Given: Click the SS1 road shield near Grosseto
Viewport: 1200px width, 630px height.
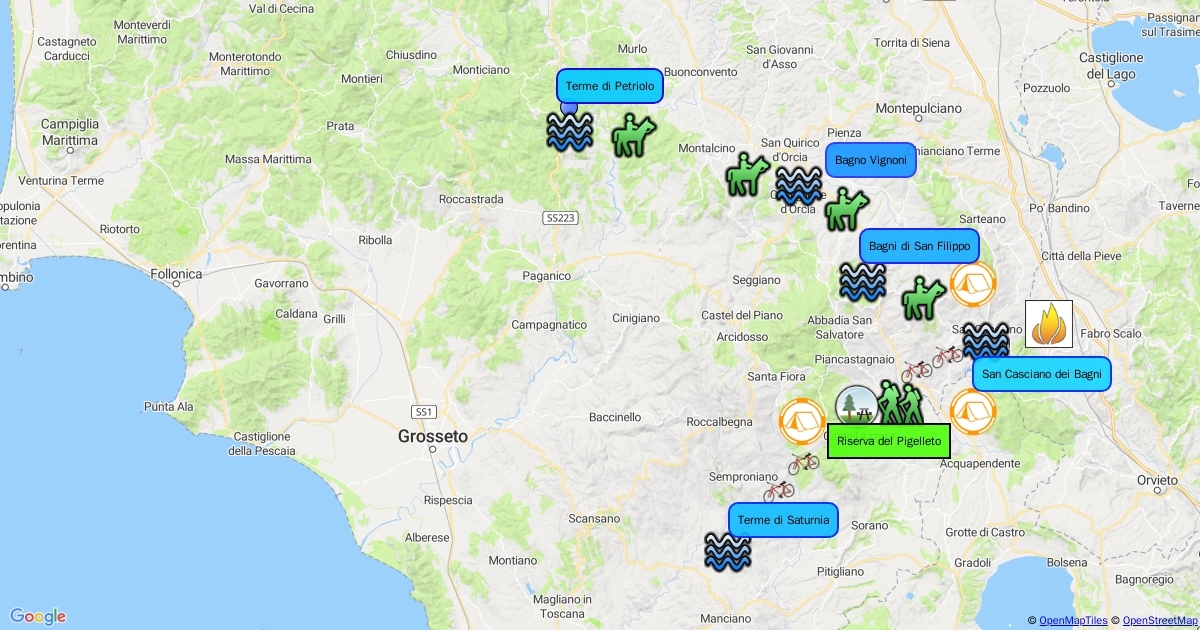Looking at the screenshot, I should pos(424,412).
